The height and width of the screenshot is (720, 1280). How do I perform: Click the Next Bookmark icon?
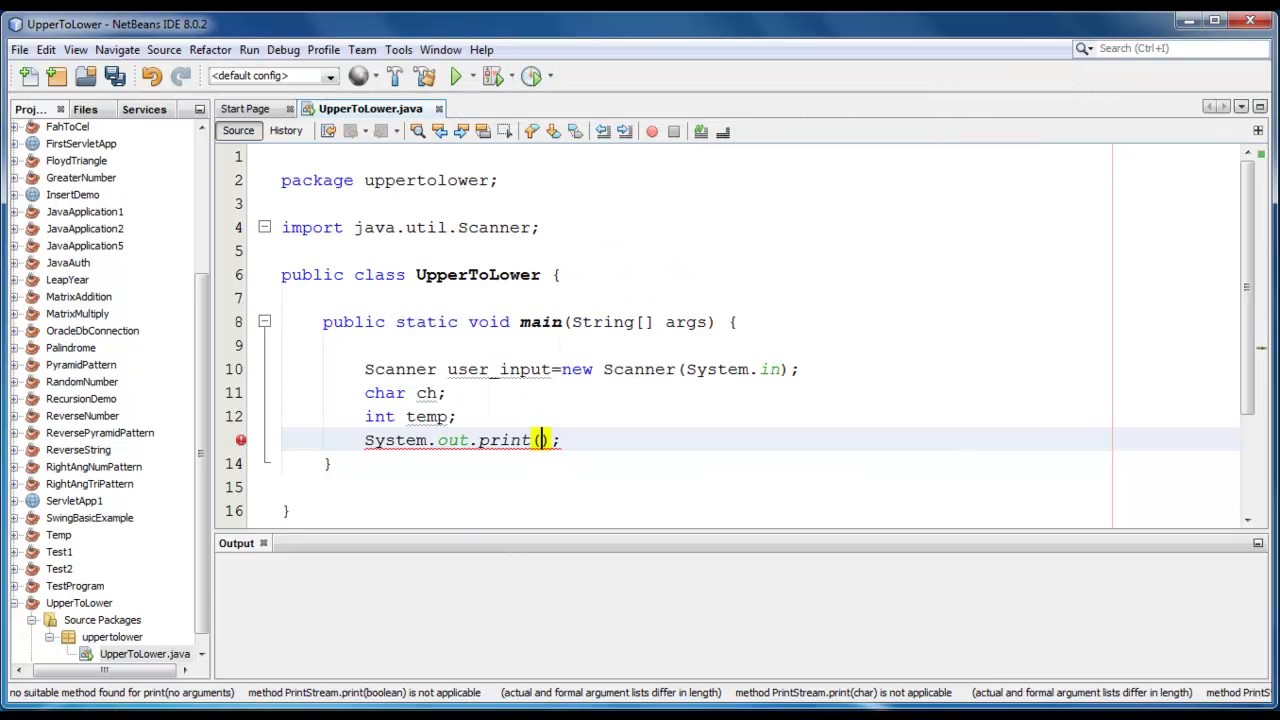(x=553, y=131)
